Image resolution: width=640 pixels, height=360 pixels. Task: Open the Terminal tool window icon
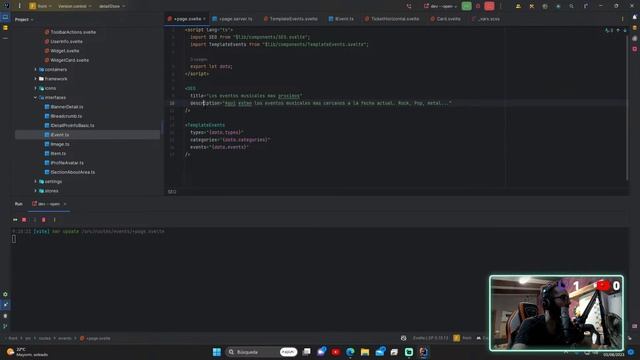(5, 316)
